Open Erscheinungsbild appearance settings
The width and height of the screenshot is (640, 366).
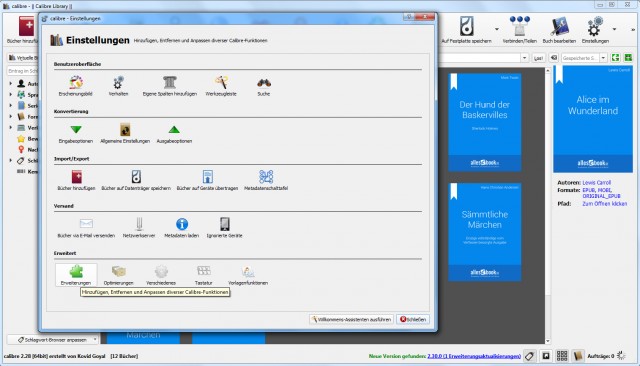point(76,86)
